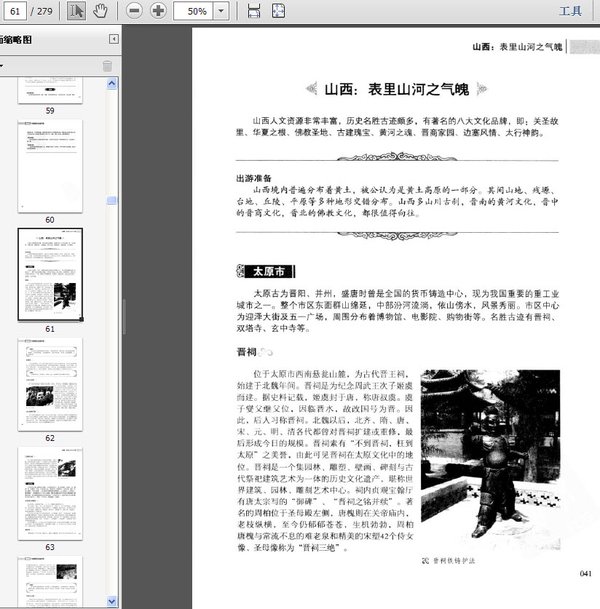Screen dimensions: 600x609
Task: Click the page title 山西：表里山河之气魄
Action: [x=397, y=89]
